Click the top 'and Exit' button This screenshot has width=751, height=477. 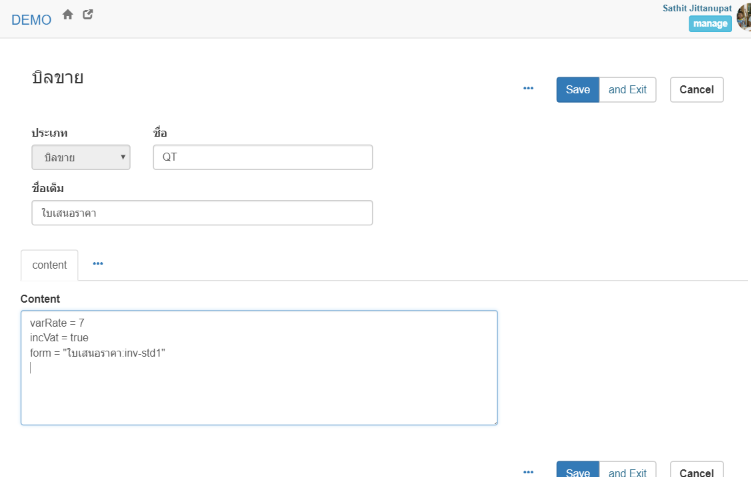click(x=627, y=90)
